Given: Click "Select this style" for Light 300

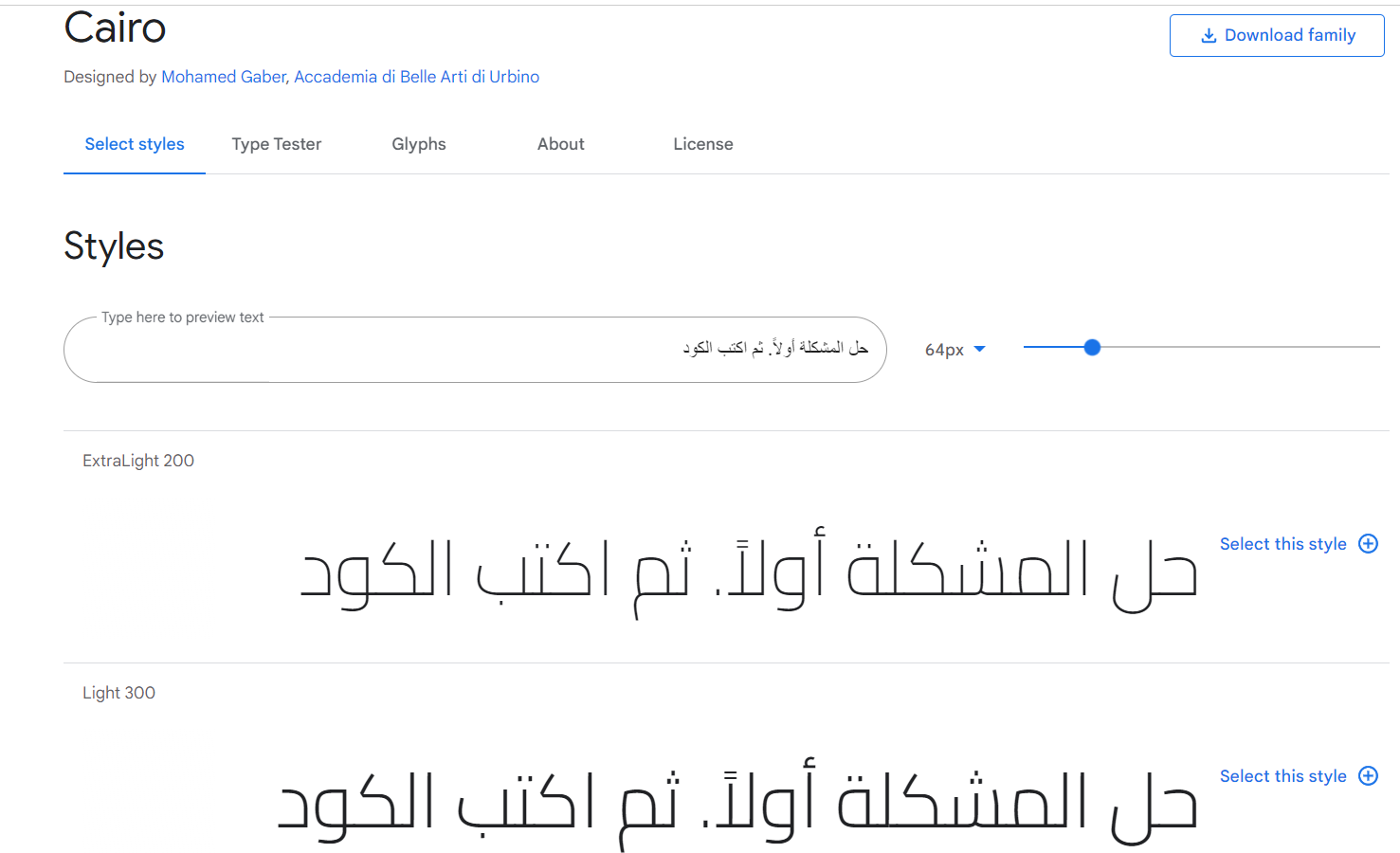Looking at the screenshot, I should pos(1282,776).
